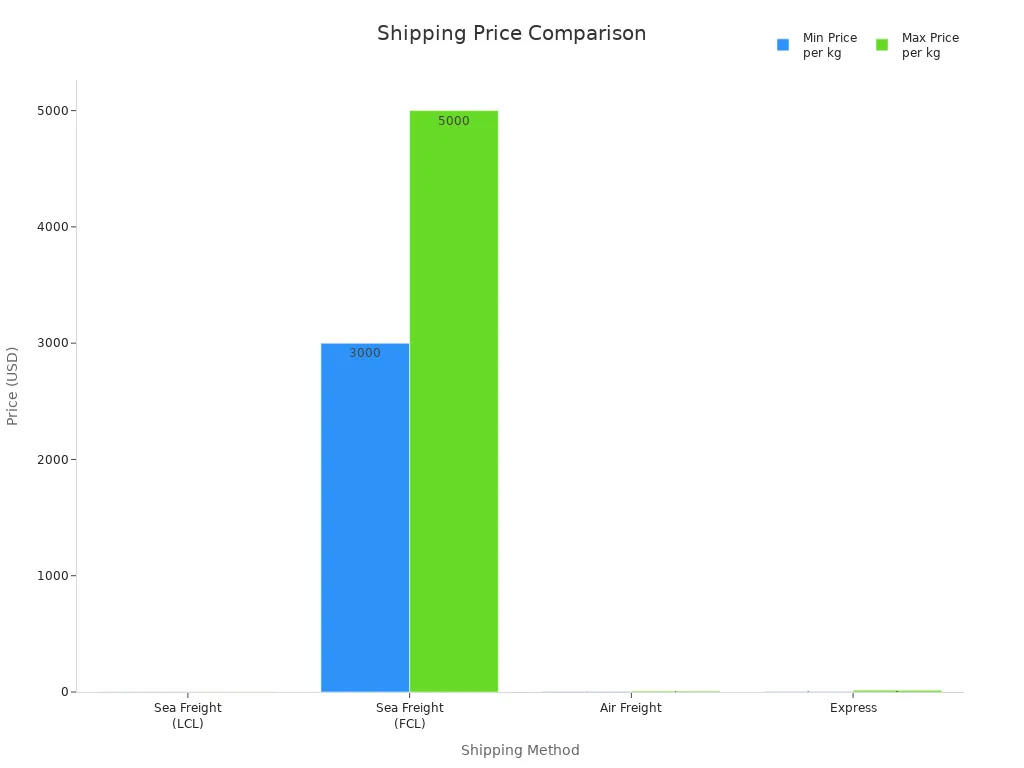Click the 0 y-axis tick label

[64, 692]
